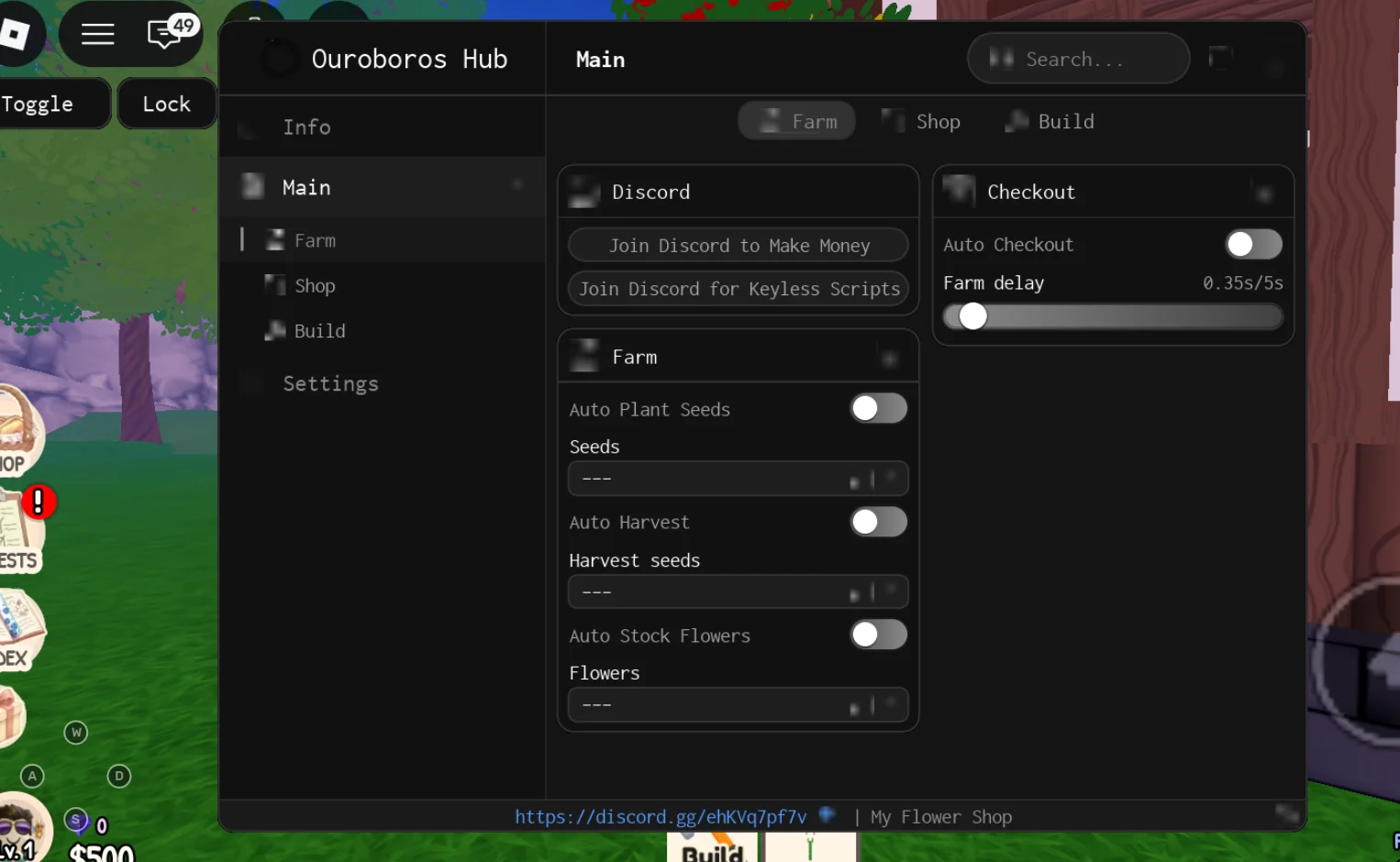Click the Farm sidebar sub-item icon
Screen dimensions: 1400x862
[x=274, y=240]
